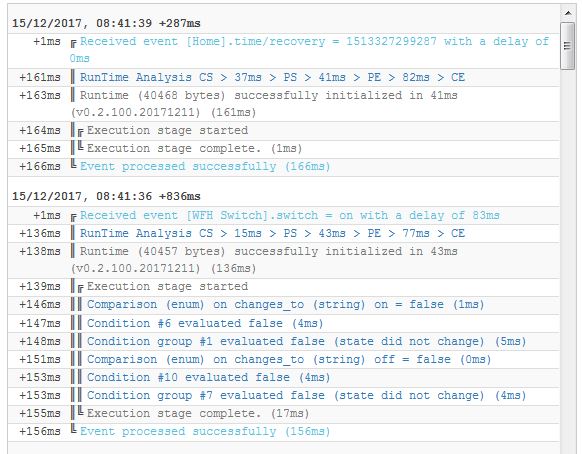Select Condition group #7 evaluated false row

point(284,396)
